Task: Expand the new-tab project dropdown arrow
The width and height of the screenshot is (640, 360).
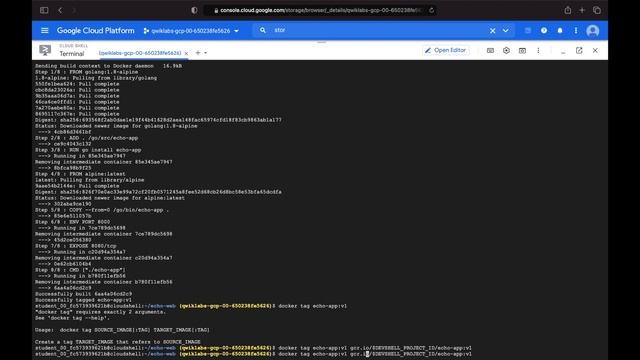Action: tap(205, 53)
